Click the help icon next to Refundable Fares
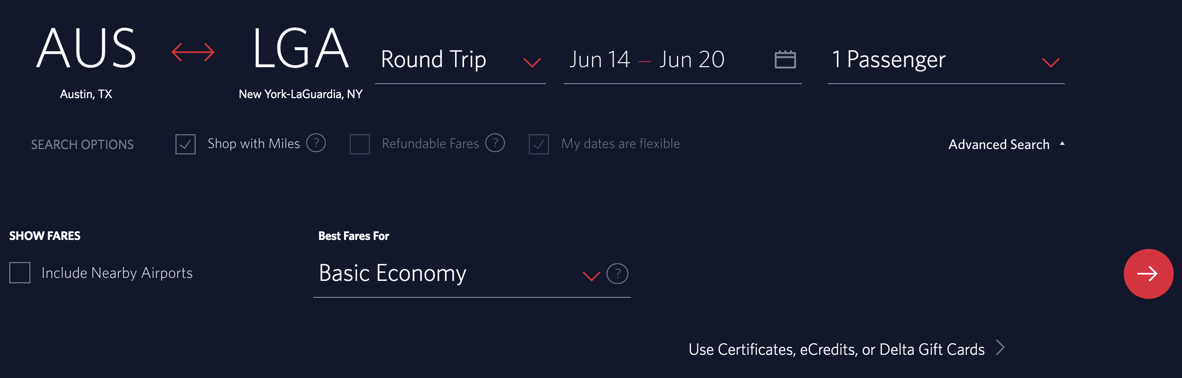 [x=495, y=143]
